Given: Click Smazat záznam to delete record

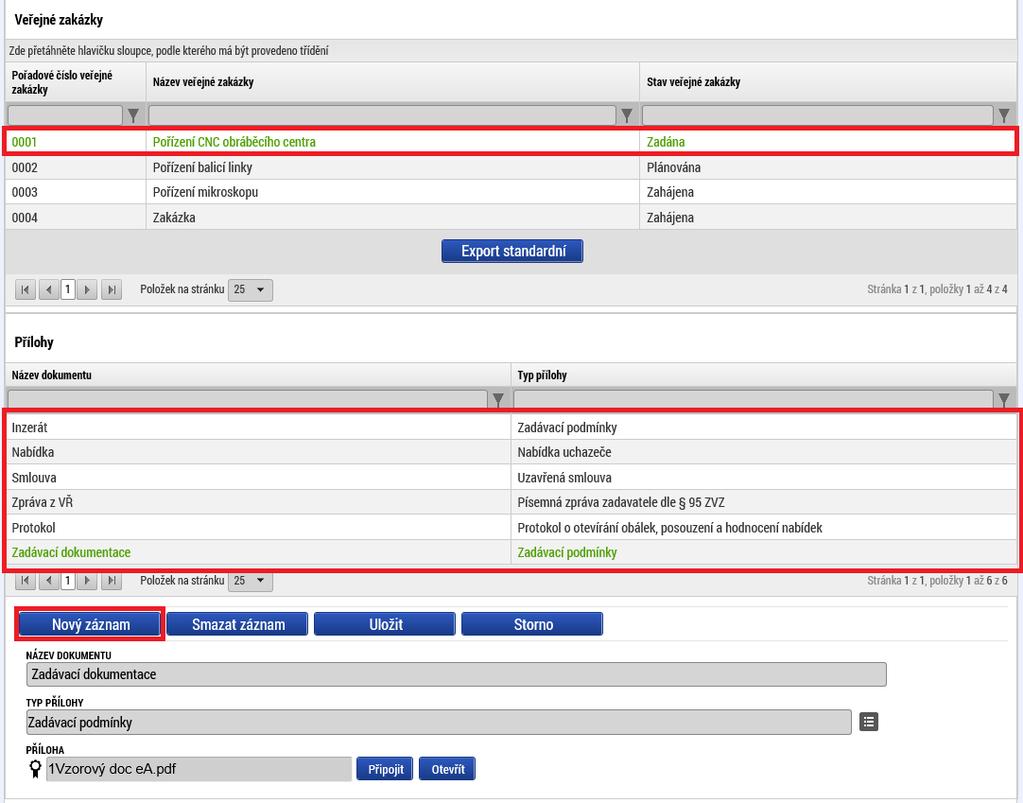Looking at the screenshot, I should 237,624.
